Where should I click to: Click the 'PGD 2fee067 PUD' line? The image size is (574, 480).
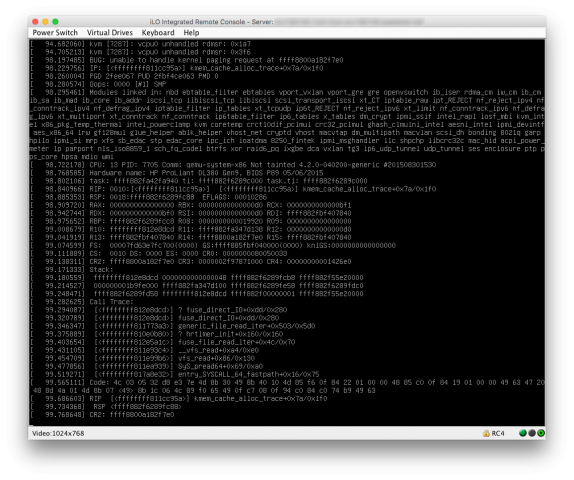(124, 76)
